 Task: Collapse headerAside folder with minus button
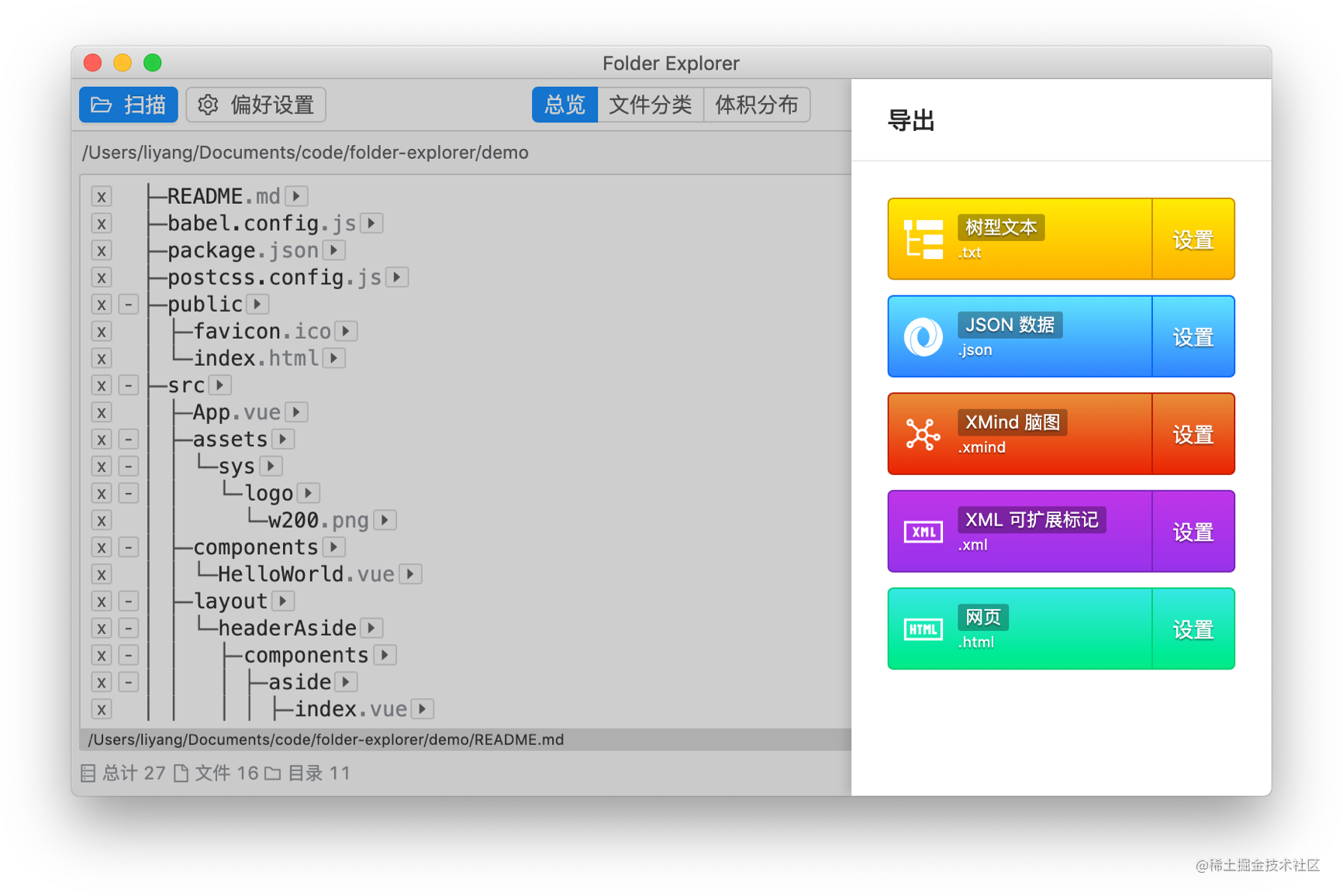[129, 629]
